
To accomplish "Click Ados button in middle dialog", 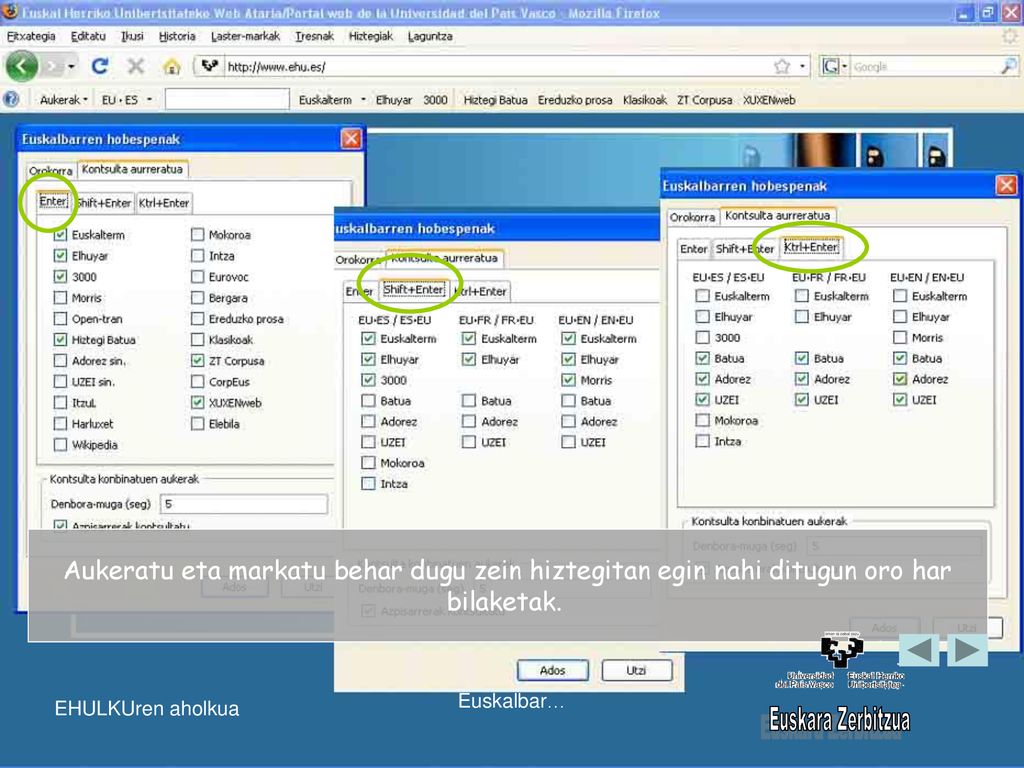I will click(x=552, y=670).
